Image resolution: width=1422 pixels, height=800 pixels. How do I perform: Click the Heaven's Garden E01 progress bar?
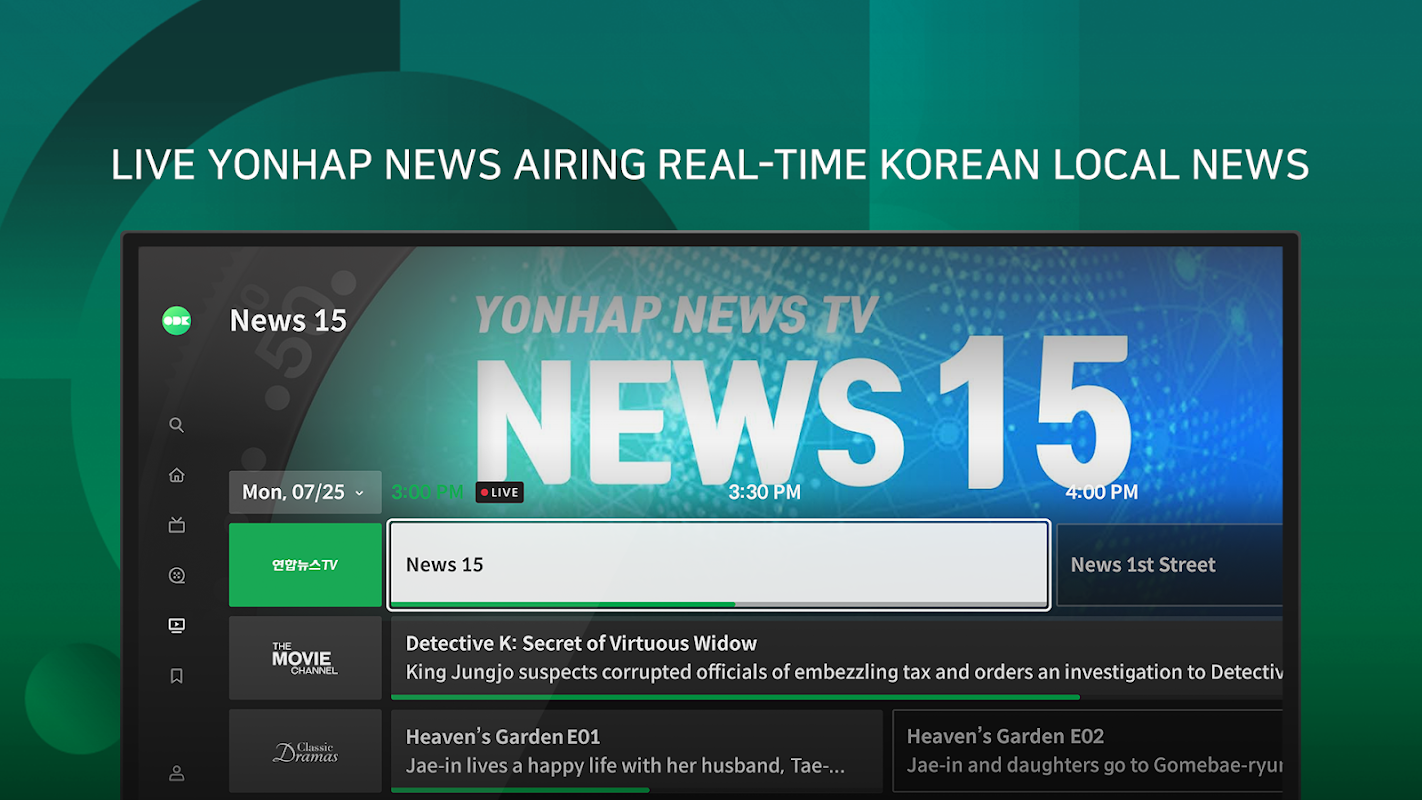520,790
